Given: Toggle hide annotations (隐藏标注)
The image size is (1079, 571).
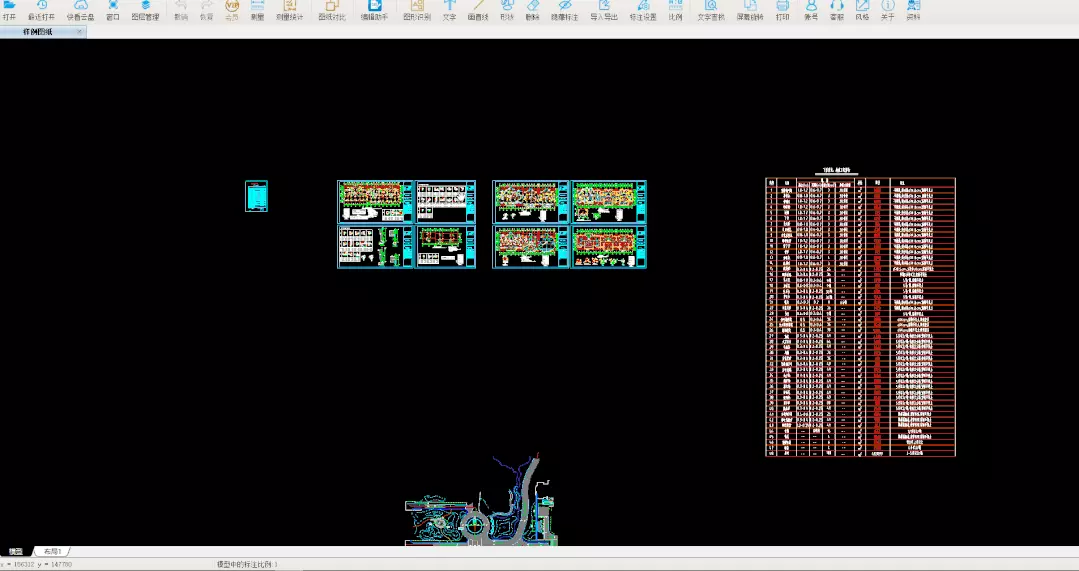Looking at the screenshot, I should (565, 10).
